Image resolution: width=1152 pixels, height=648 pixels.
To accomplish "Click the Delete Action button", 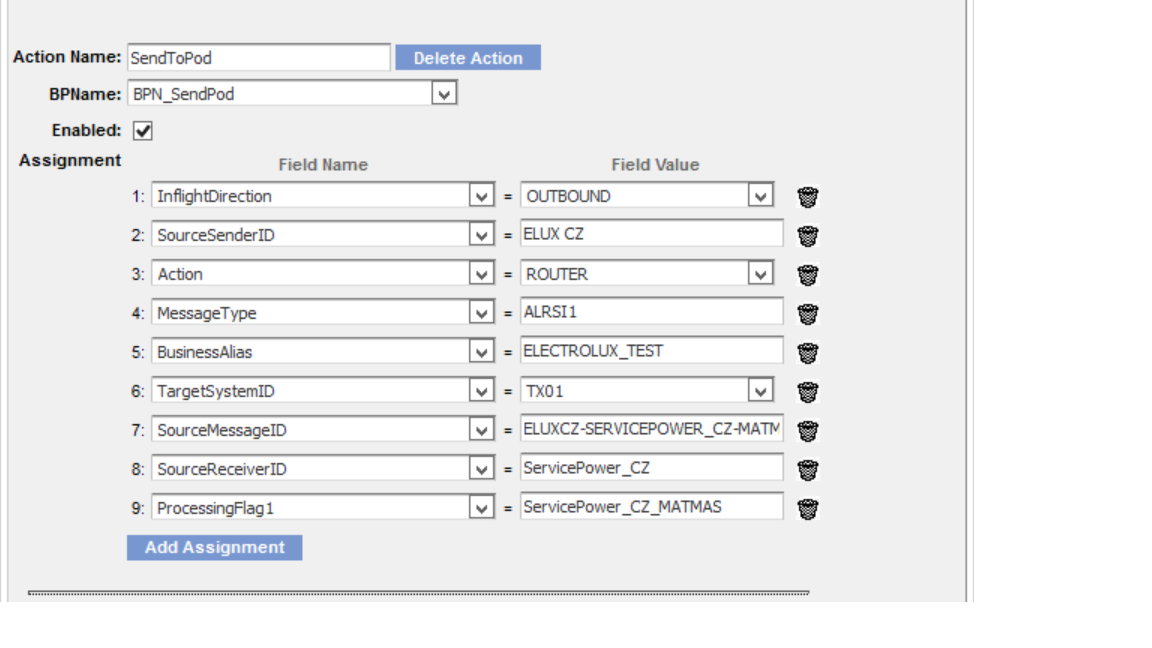I will point(468,58).
